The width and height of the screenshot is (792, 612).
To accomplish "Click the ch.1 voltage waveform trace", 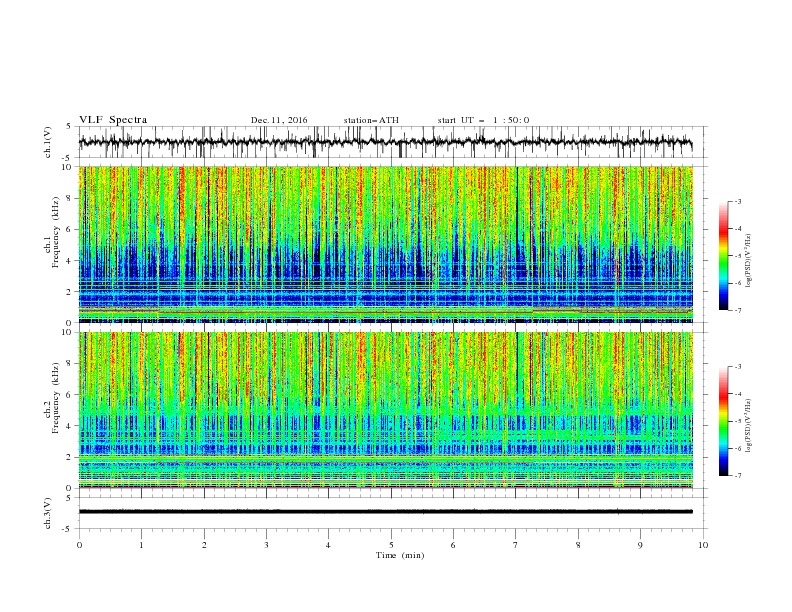I will coord(385,142).
